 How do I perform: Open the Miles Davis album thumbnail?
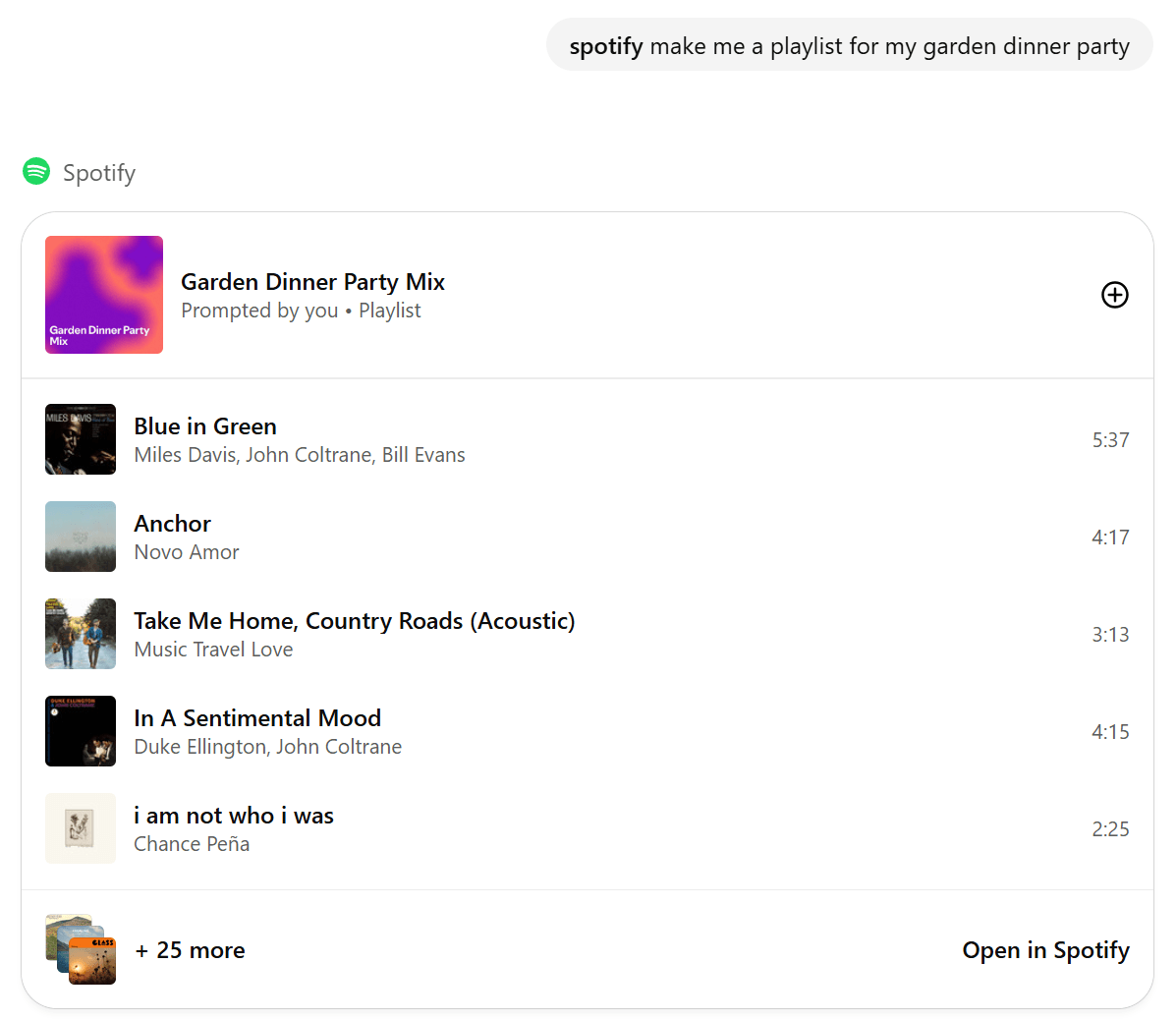(x=80, y=439)
